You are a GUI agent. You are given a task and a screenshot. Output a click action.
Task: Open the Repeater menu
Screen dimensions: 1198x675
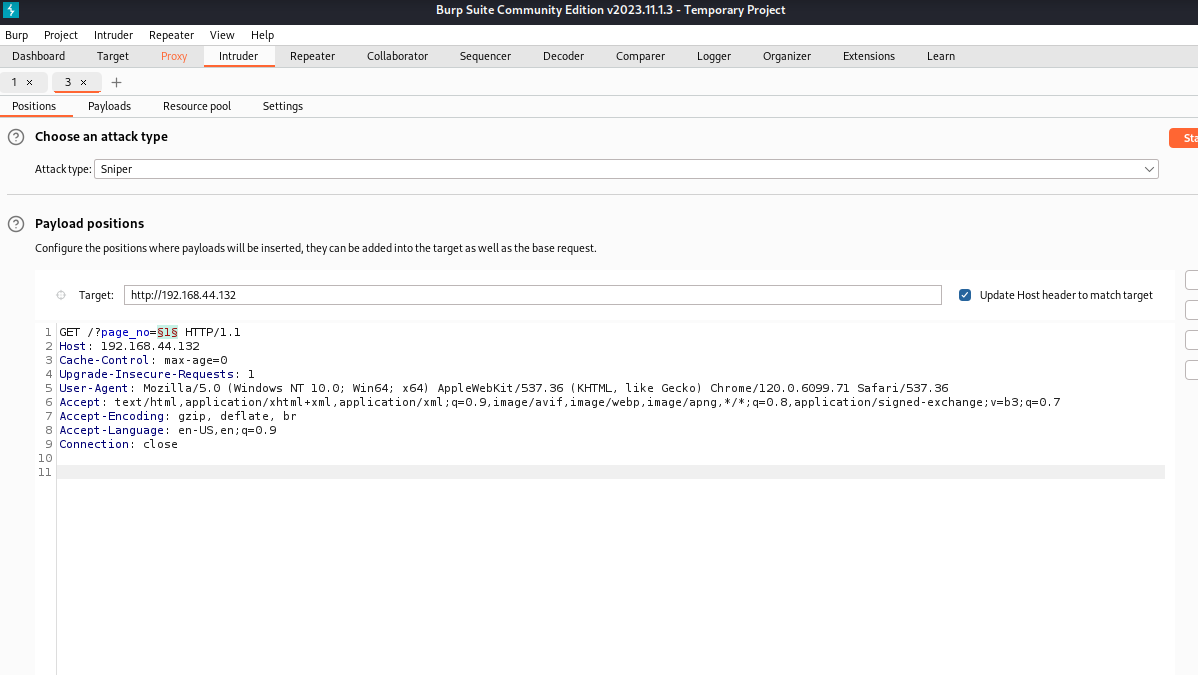(171, 35)
